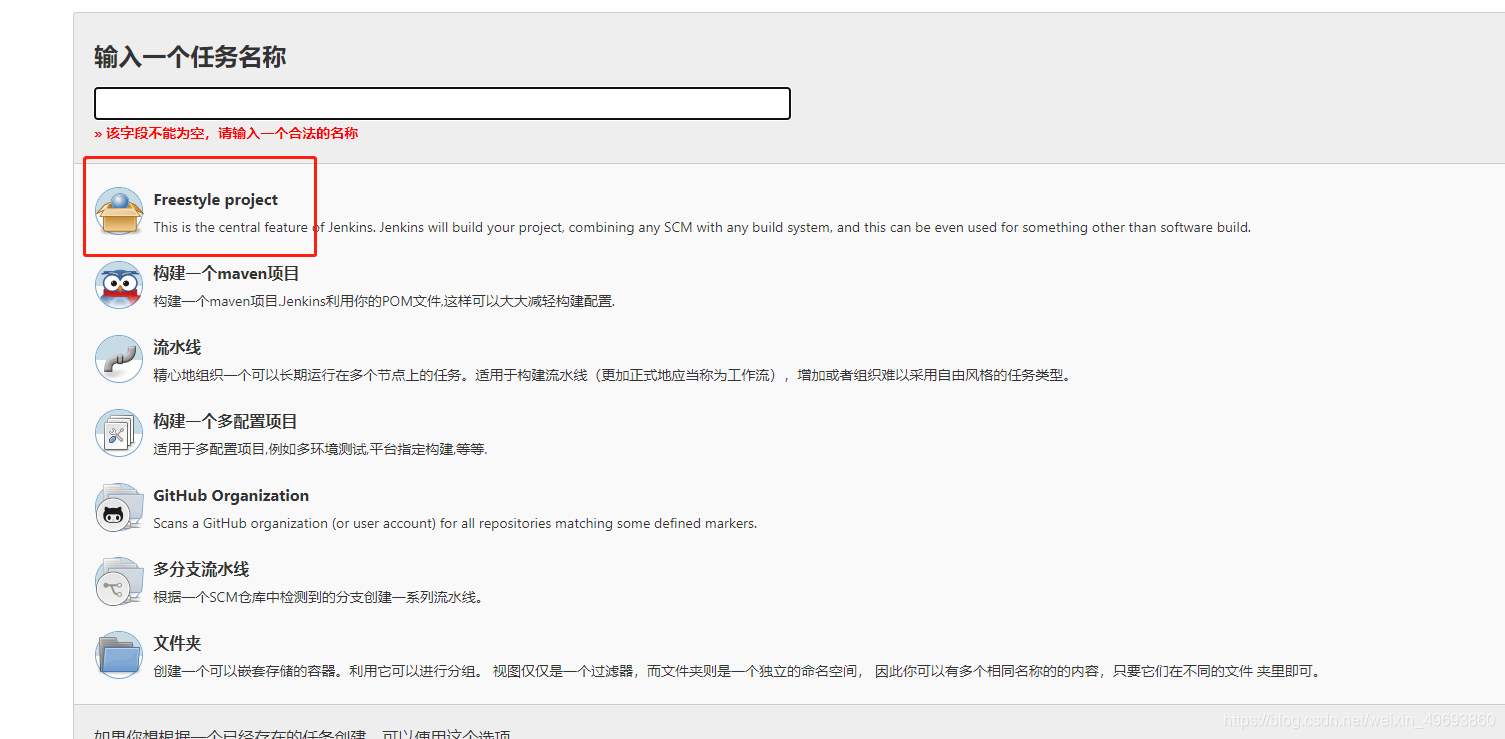Choose 构建一个多配置项目 title
The width and height of the screenshot is (1505, 739).
pyautogui.click(x=225, y=421)
